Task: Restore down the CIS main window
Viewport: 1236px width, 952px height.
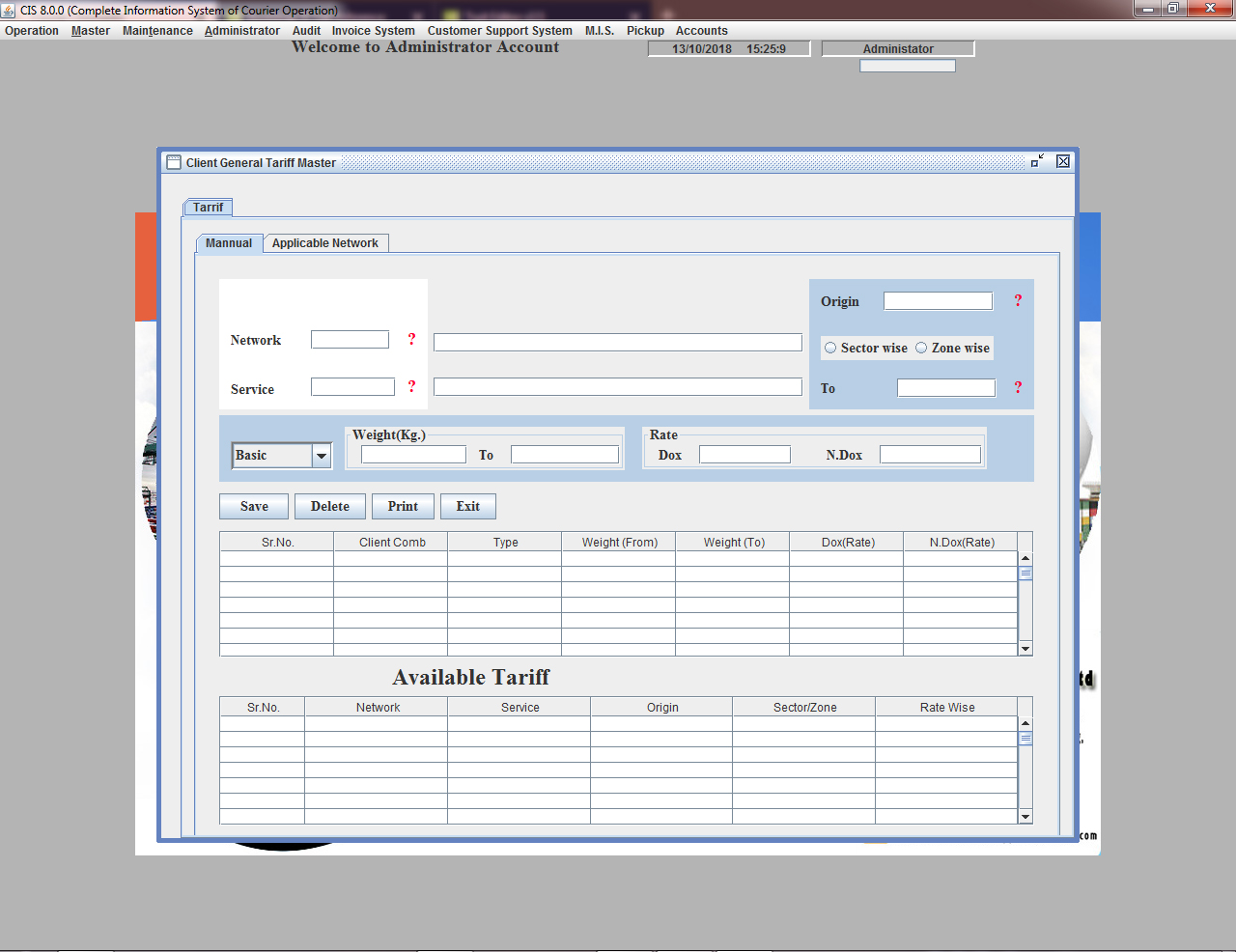Action: [x=1172, y=9]
